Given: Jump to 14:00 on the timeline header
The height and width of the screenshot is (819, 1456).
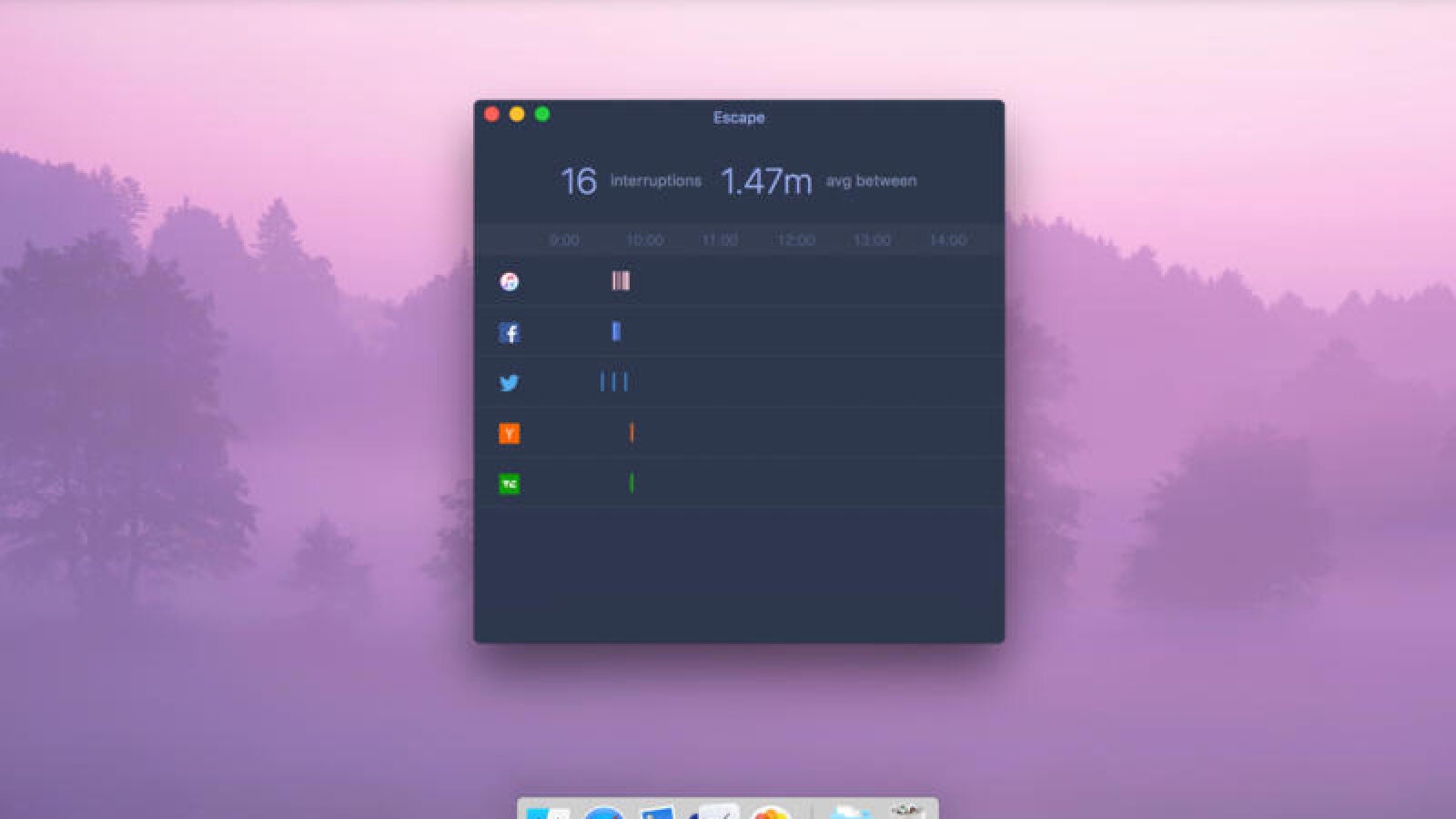Looking at the screenshot, I should [947, 240].
